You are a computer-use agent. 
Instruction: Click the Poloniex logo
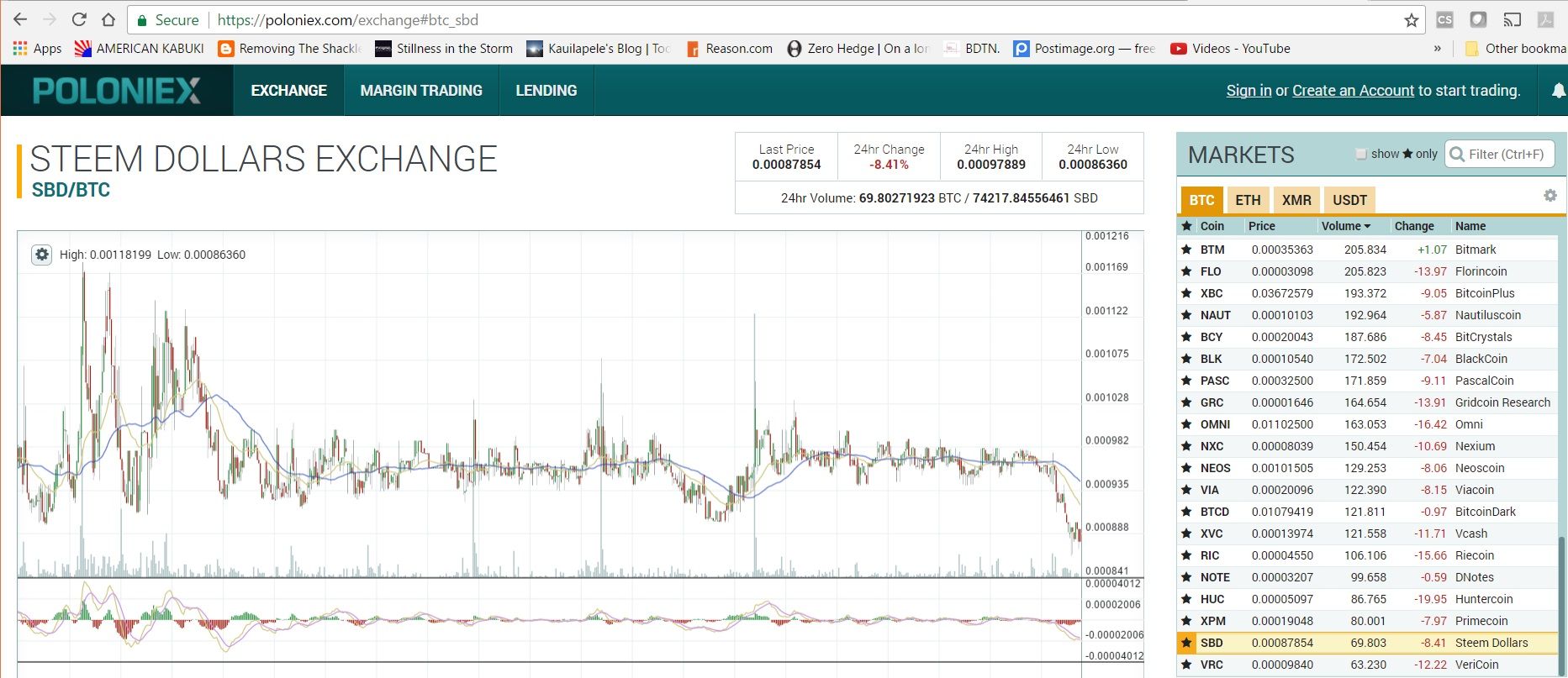pos(117,91)
